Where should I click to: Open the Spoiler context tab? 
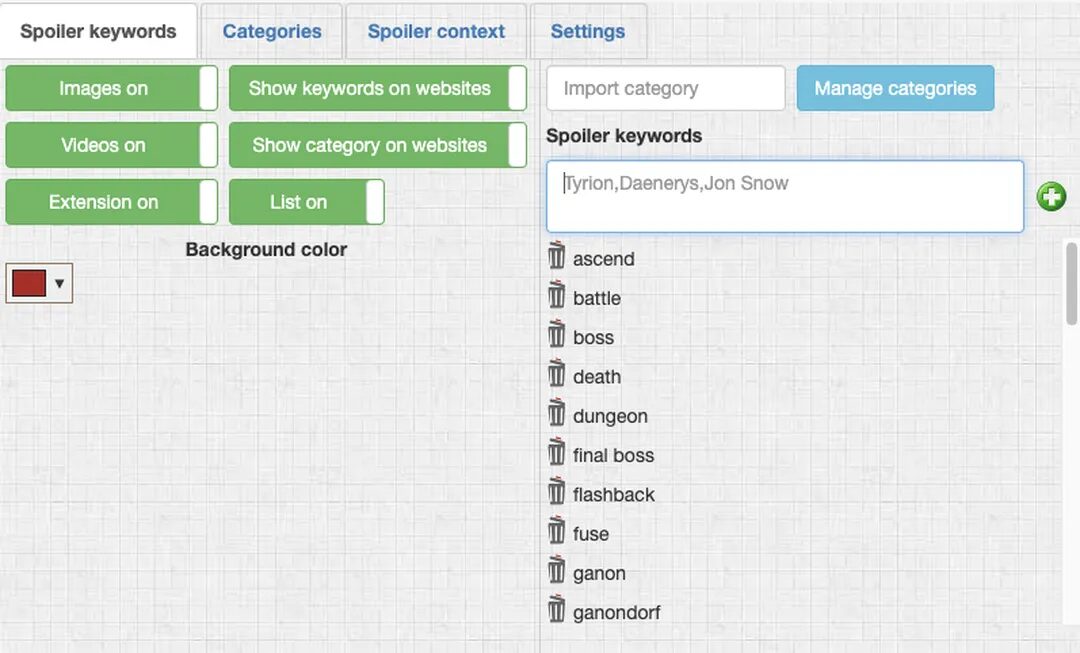(x=436, y=31)
